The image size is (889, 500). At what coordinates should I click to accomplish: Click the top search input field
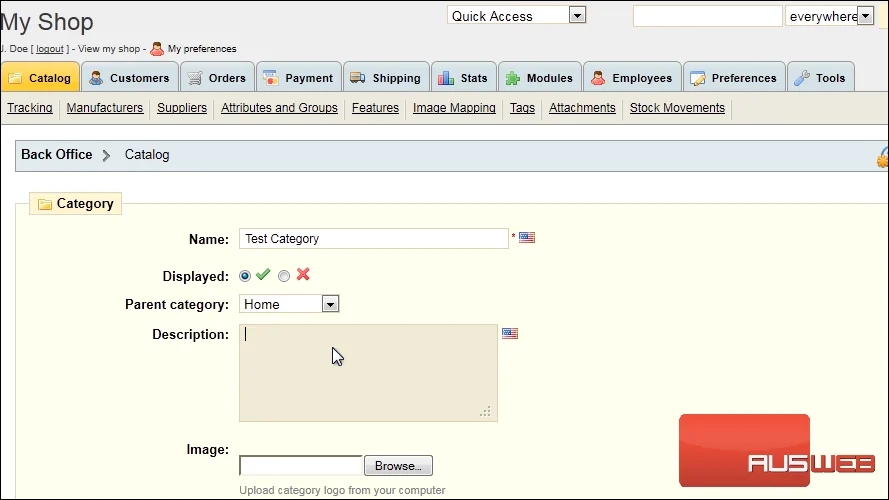click(x=708, y=16)
